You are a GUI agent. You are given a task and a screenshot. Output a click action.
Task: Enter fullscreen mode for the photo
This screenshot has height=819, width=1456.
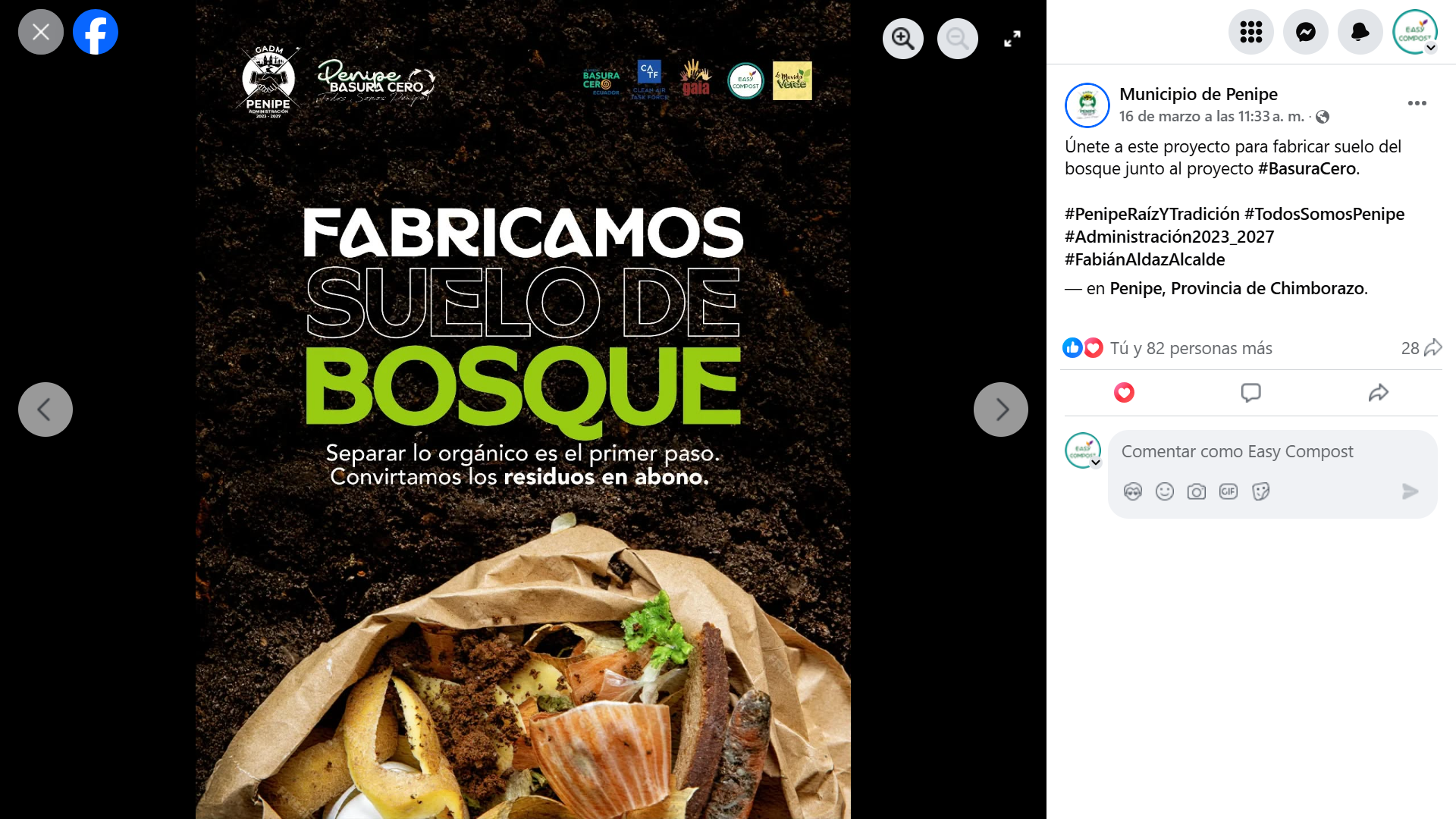point(1012,39)
